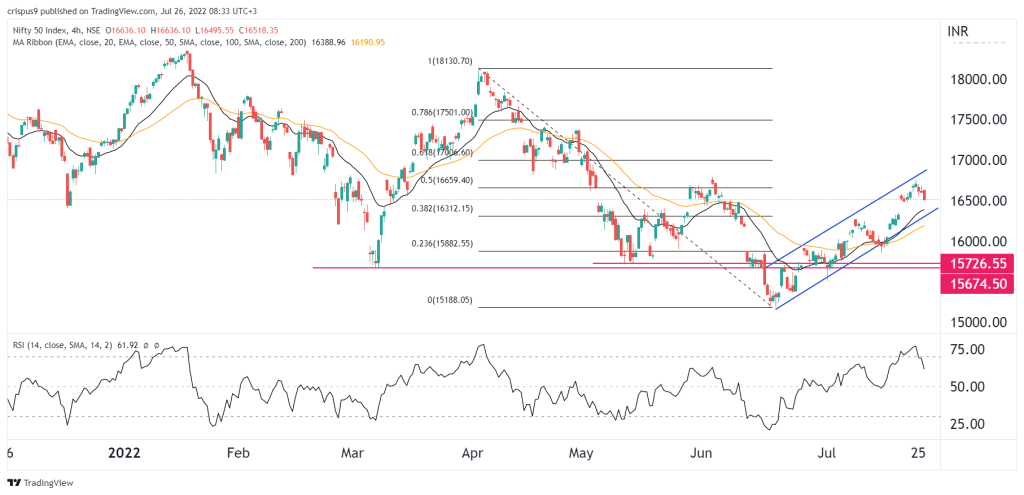Click the 15674.50 price tag
This screenshot has height=495, width=1024.
click(x=977, y=283)
